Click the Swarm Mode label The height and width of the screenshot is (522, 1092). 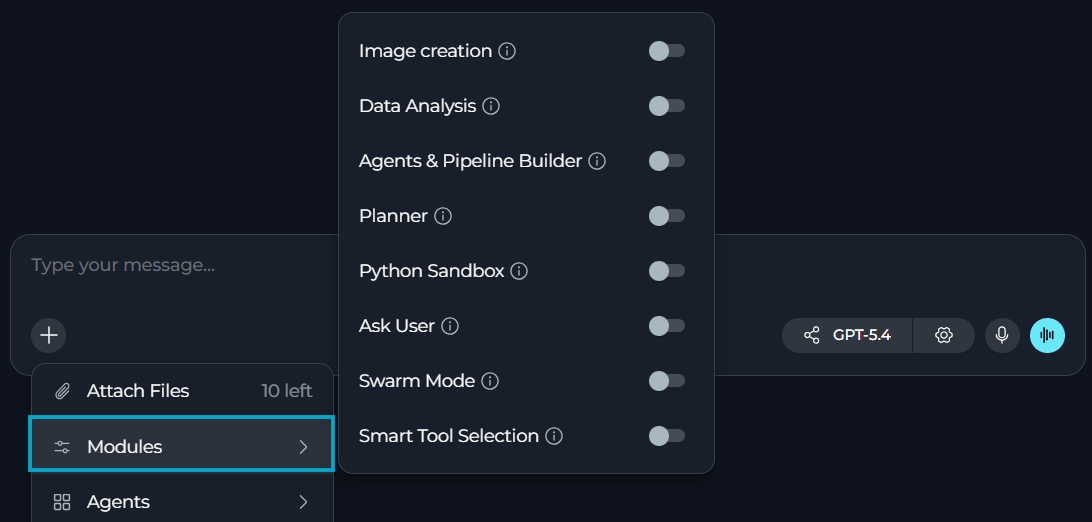tap(416, 381)
